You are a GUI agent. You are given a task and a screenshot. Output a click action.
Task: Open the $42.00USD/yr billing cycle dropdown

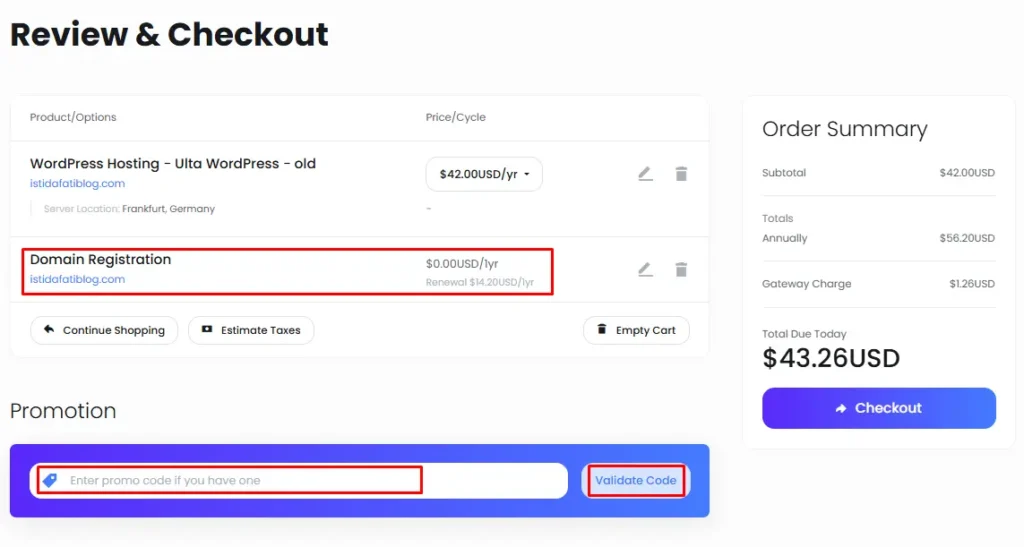[484, 174]
